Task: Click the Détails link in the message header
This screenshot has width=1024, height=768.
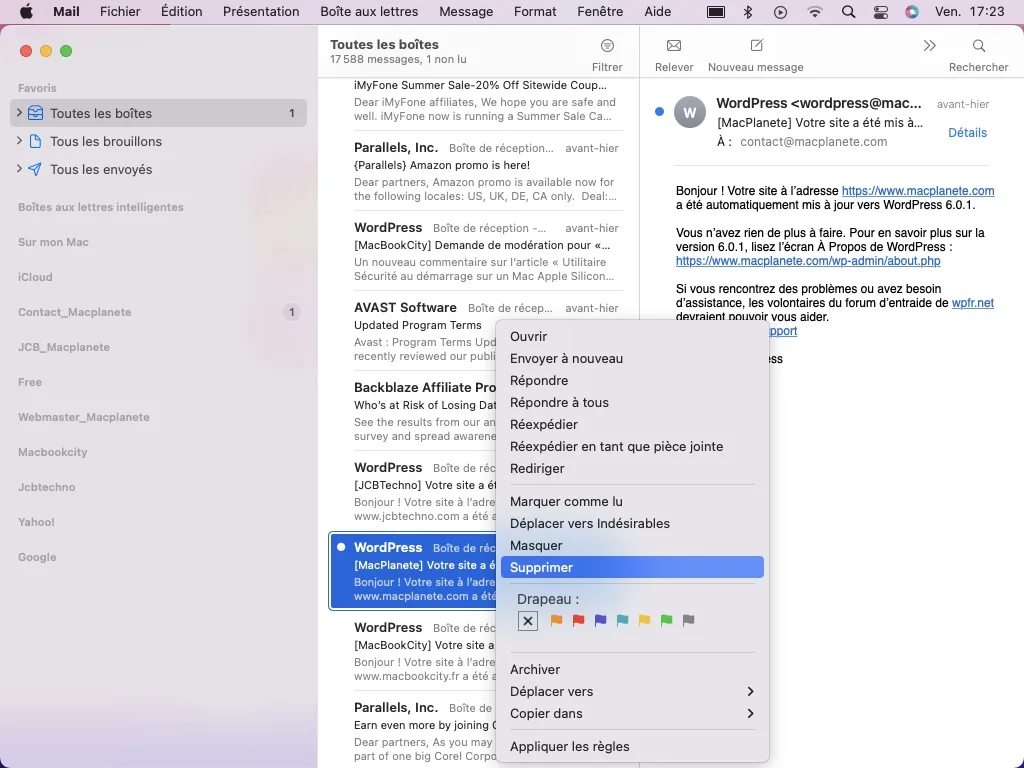Action: (x=966, y=132)
